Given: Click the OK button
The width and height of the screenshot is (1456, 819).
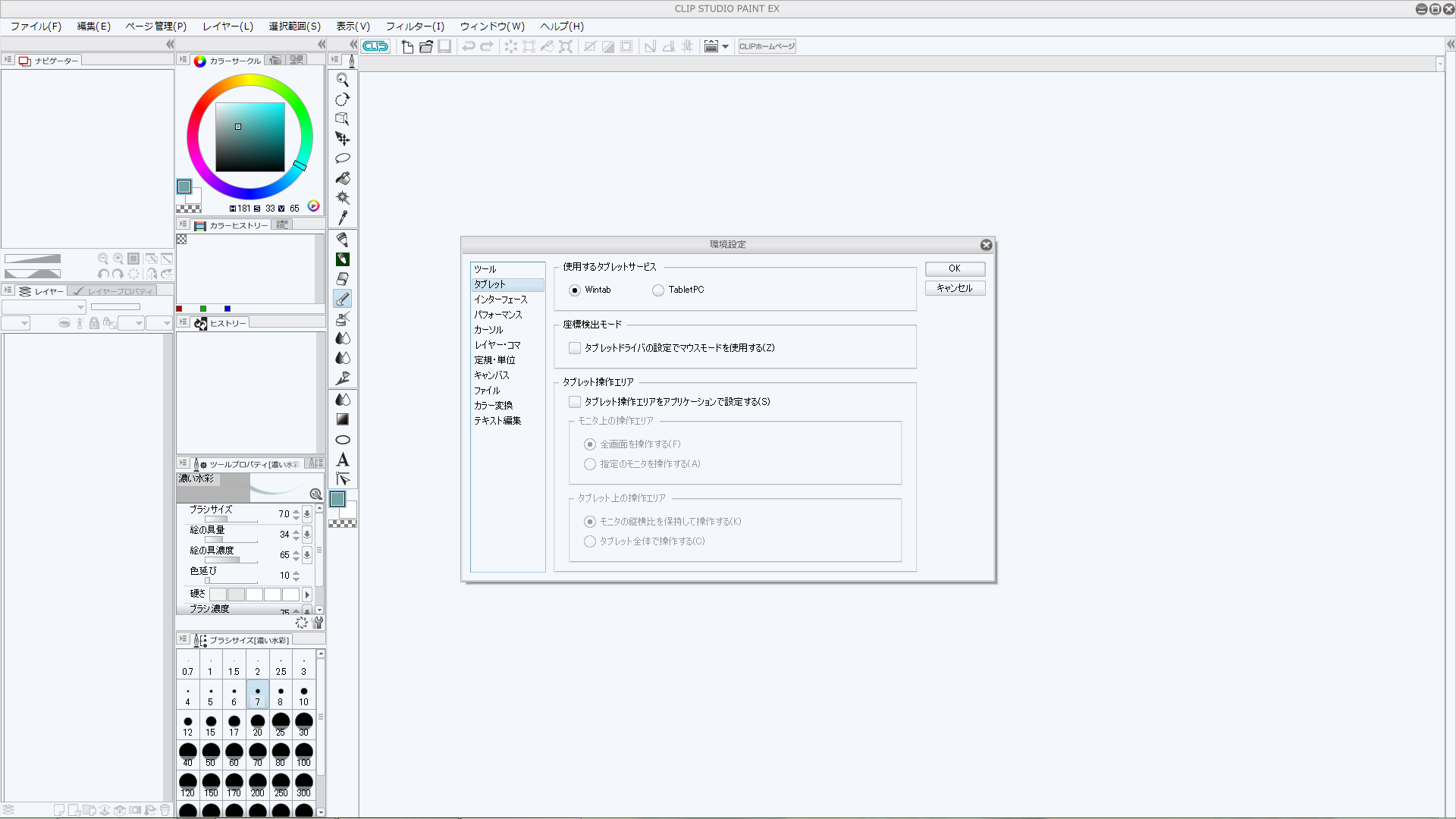Looking at the screenshot, I should click(x=954, y=268).
